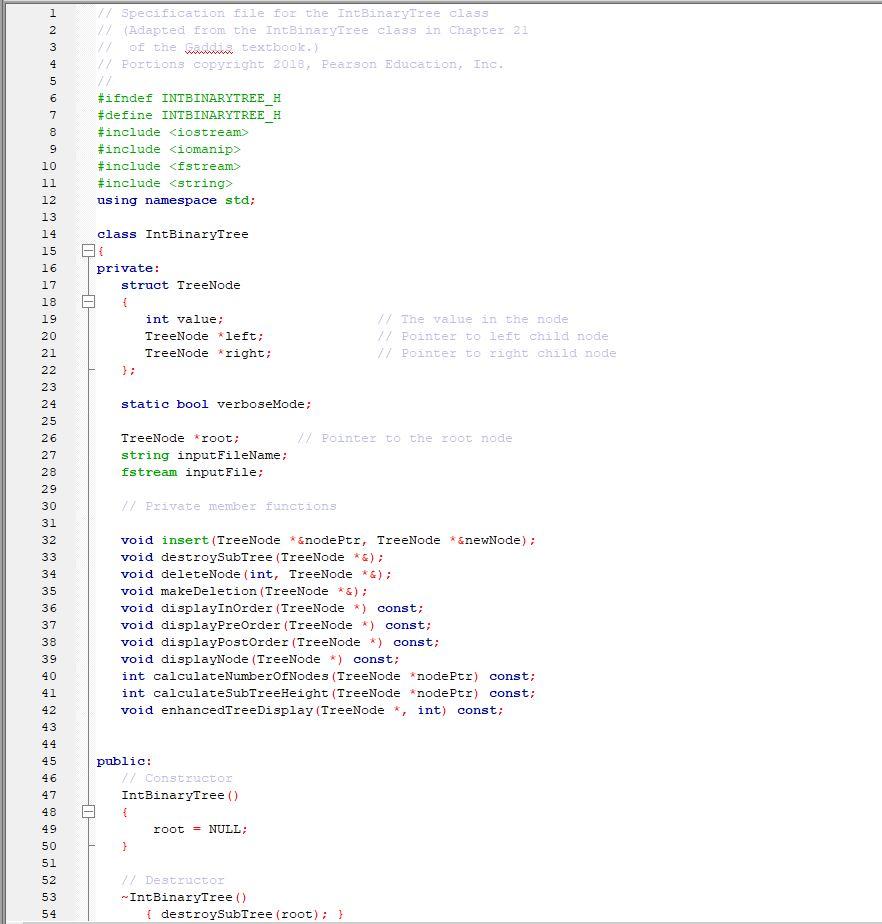
Task: Select line number 32
Action: [47, 540]
